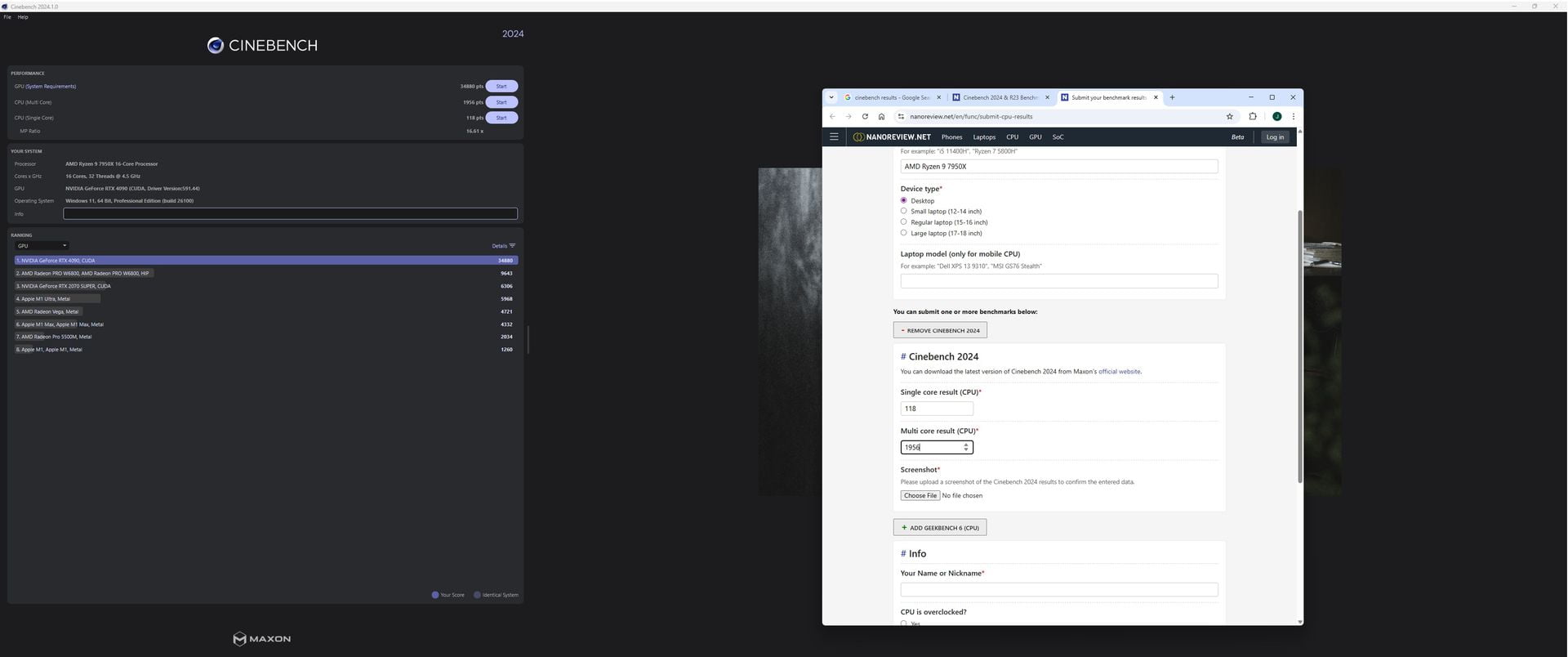
Task: Select Apple M1 Ultra, Metal ranking row
Action: (x=266, y=298)
